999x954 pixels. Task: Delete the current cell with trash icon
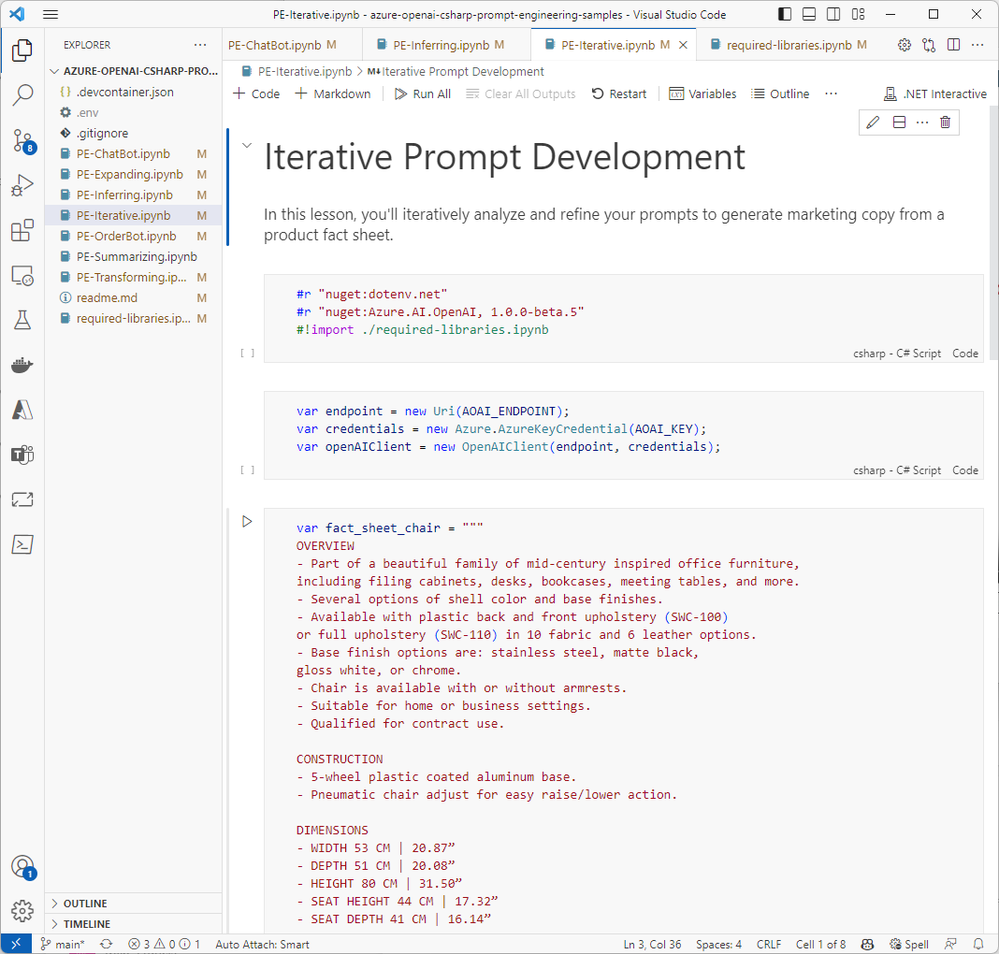945,122
